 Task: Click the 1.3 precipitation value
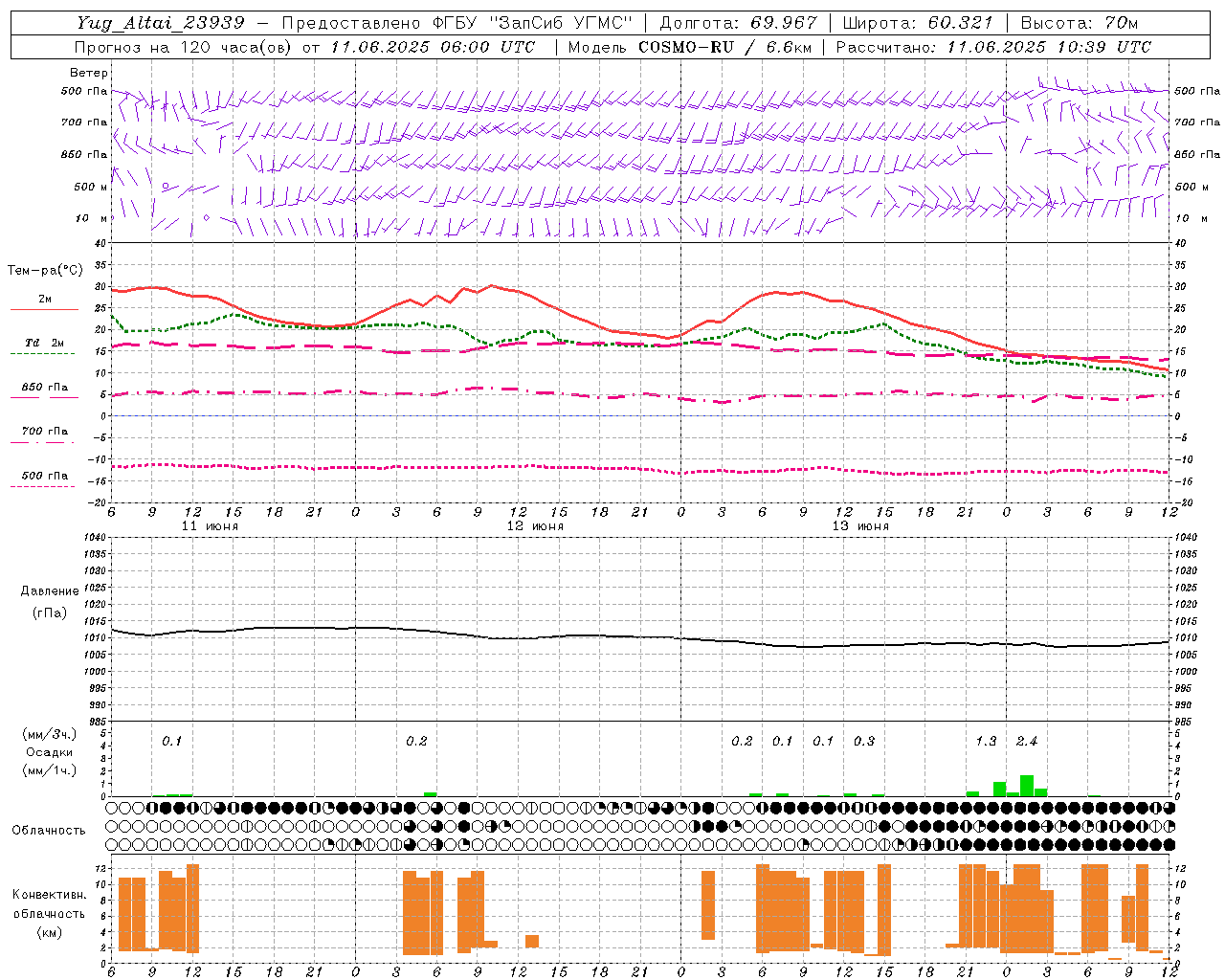(986, 742)
